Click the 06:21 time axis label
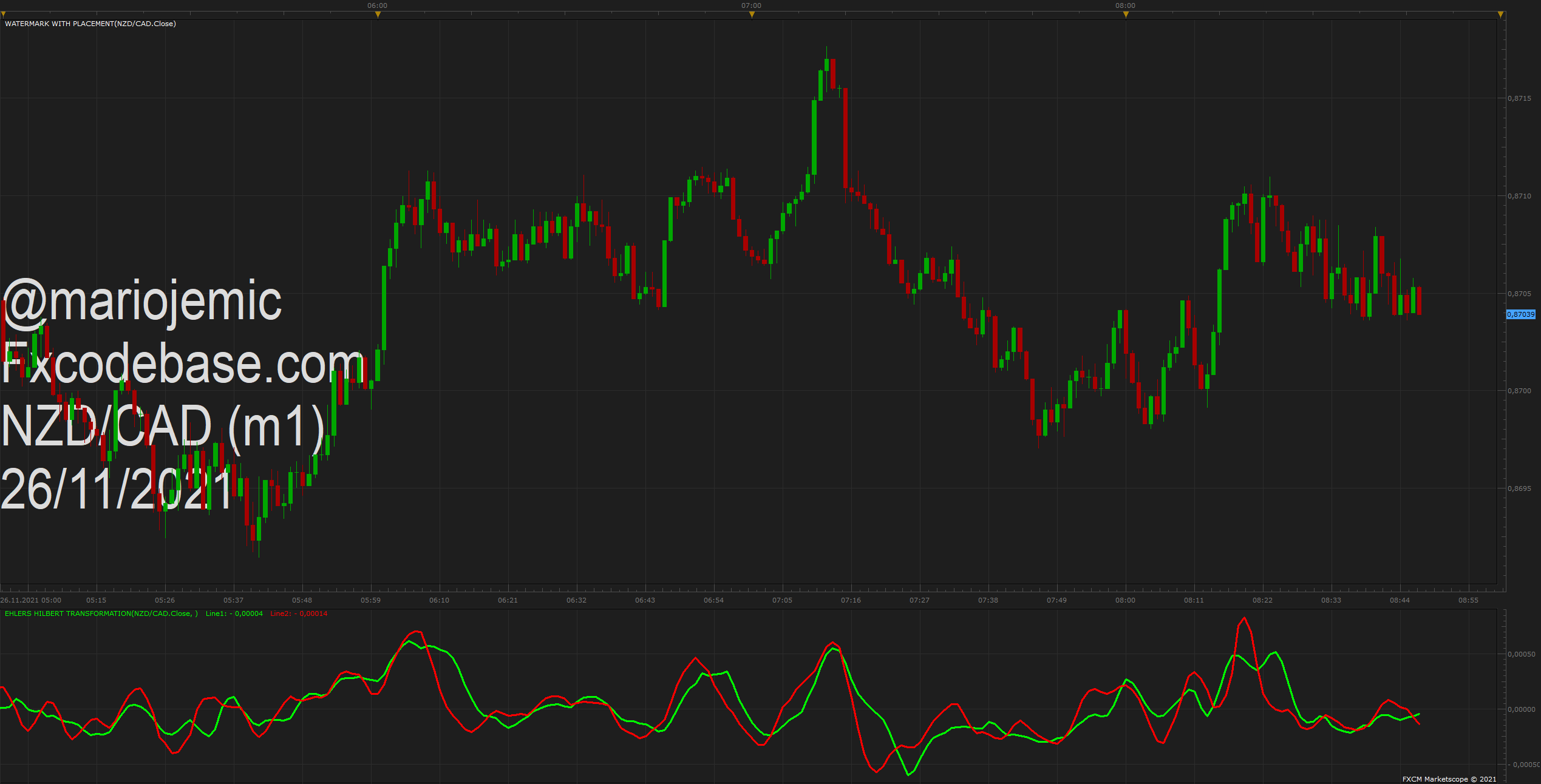This screenshot has width=1541, height=784. point(508,600)
